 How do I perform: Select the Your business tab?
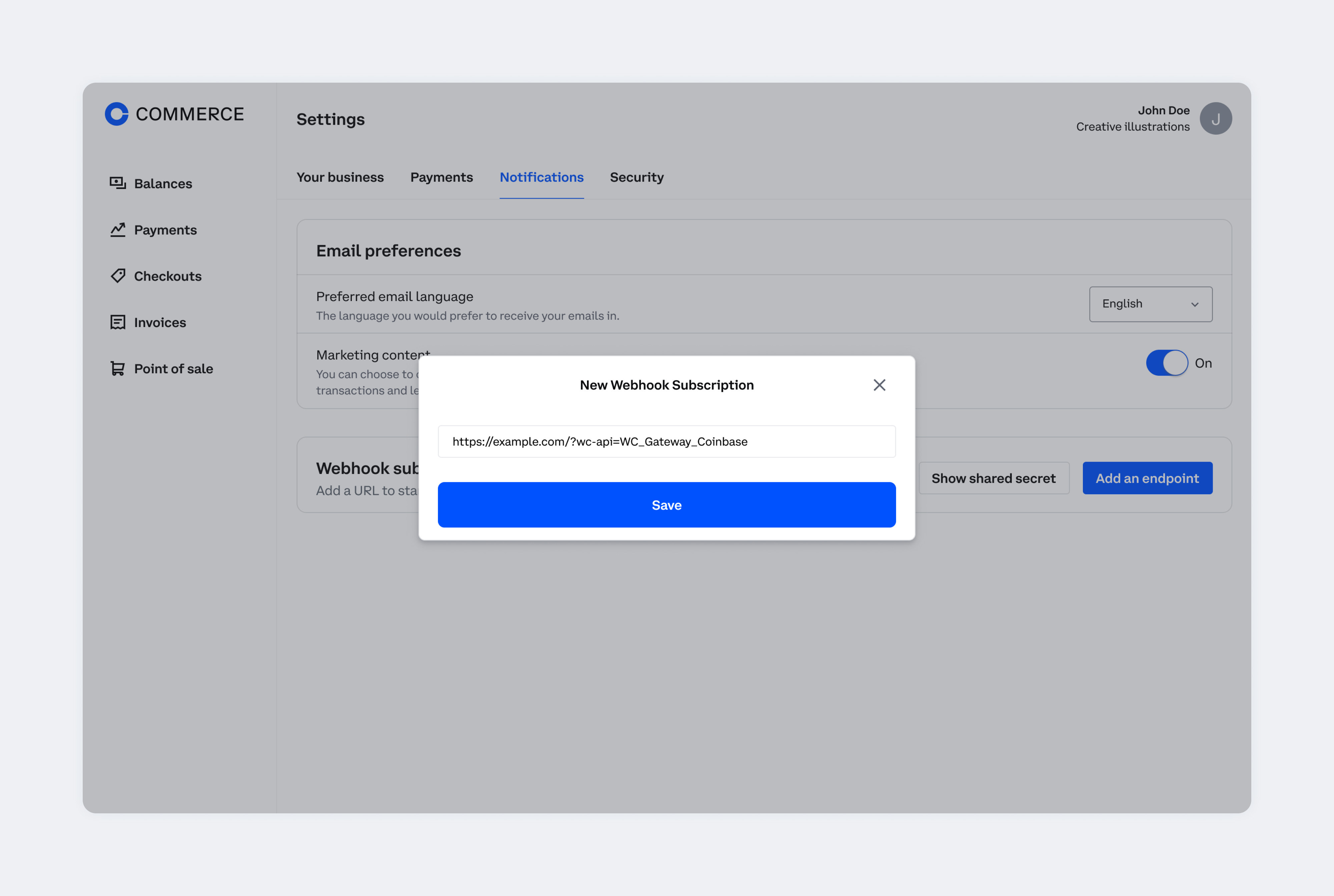coord(340,177)
